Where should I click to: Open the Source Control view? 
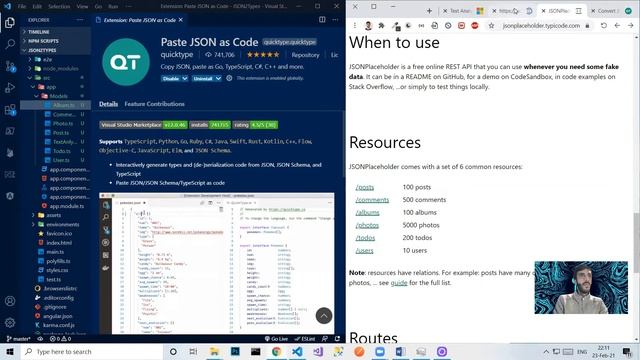pos(10,66)
